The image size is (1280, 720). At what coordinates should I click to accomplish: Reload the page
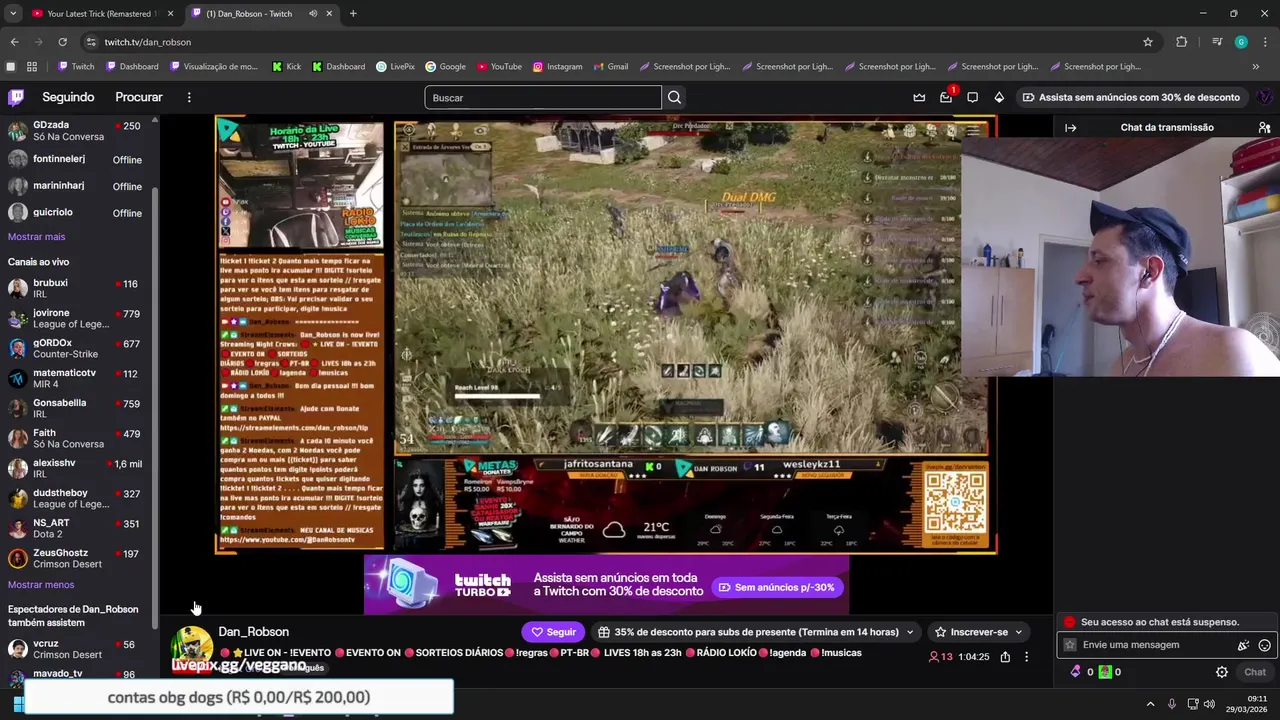(x=62, y=42)
